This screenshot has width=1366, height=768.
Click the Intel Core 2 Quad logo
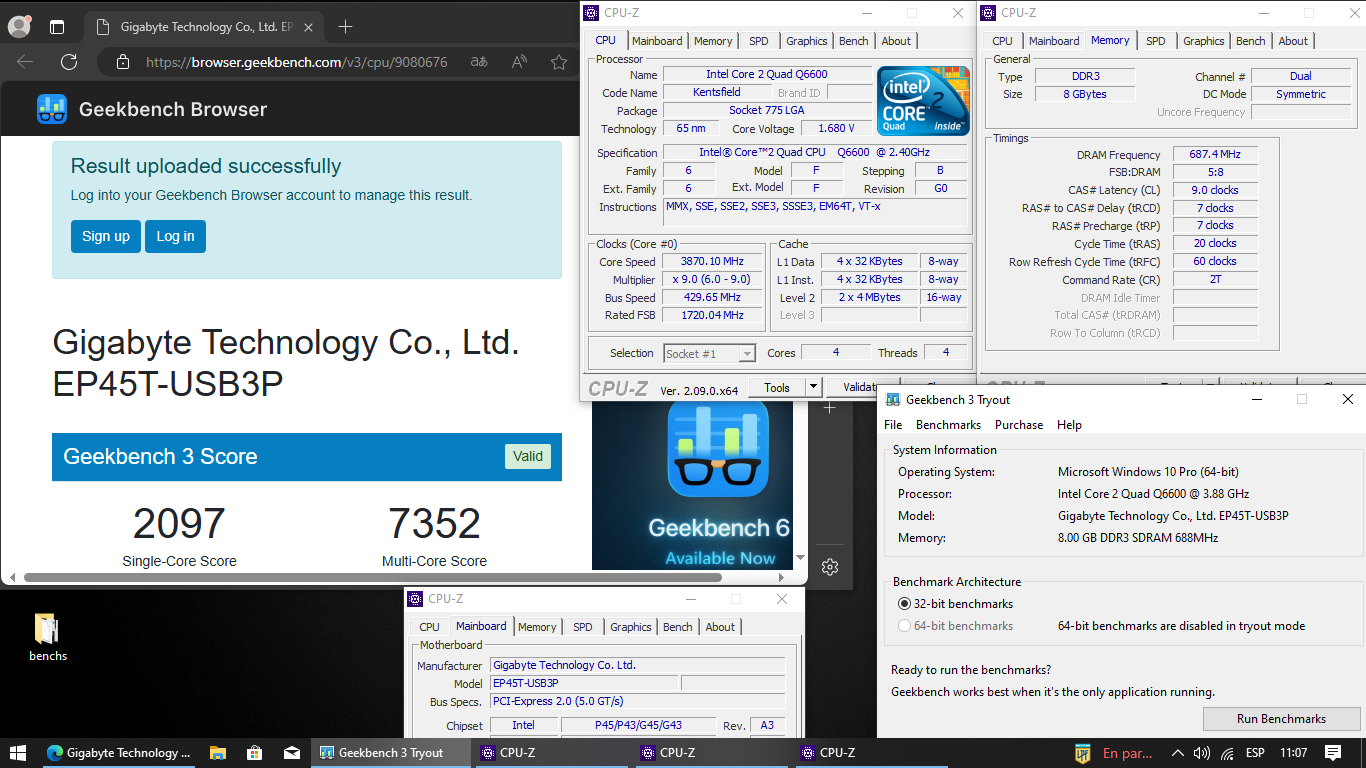(x=923, y=101)
